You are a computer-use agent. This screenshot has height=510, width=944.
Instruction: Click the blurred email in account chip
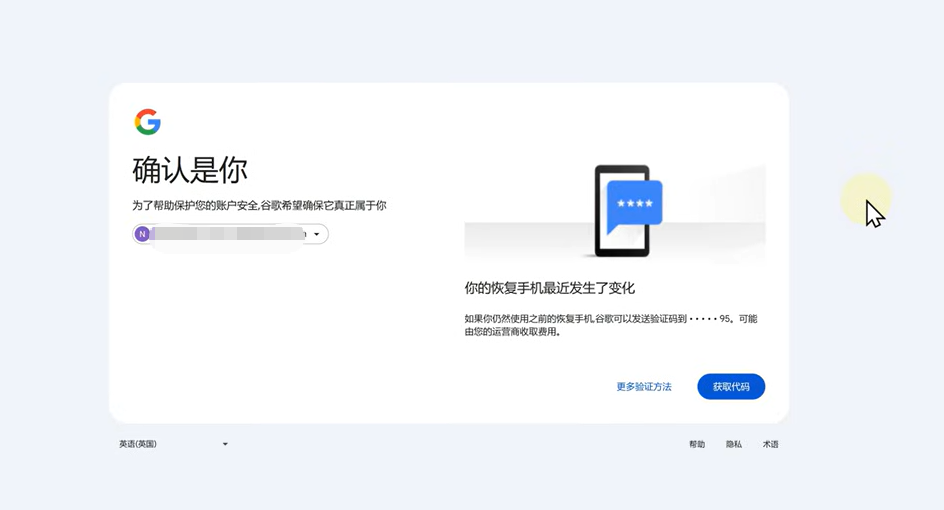228,234
